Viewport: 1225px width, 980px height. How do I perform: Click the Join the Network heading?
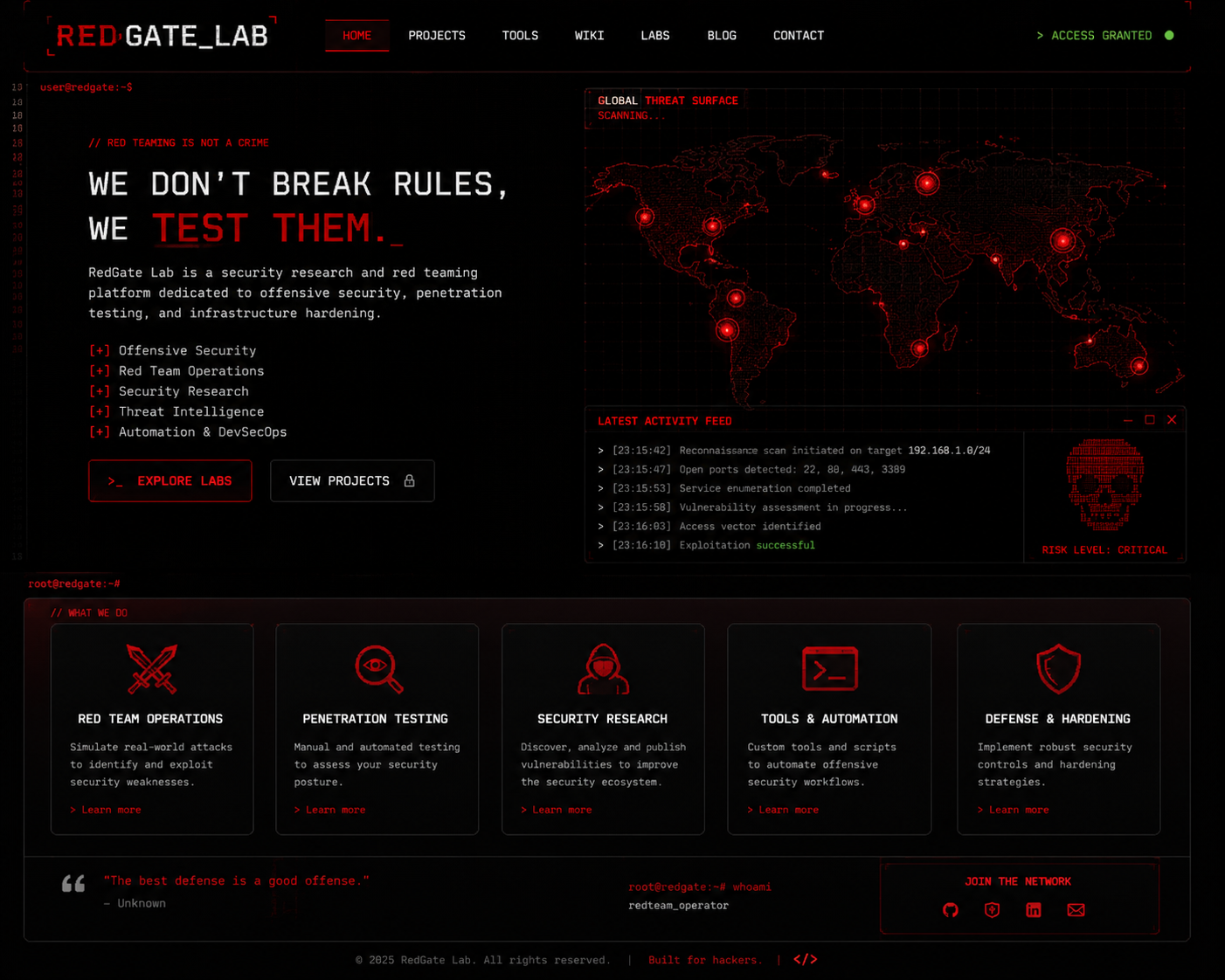click(x=1018, y=881)
